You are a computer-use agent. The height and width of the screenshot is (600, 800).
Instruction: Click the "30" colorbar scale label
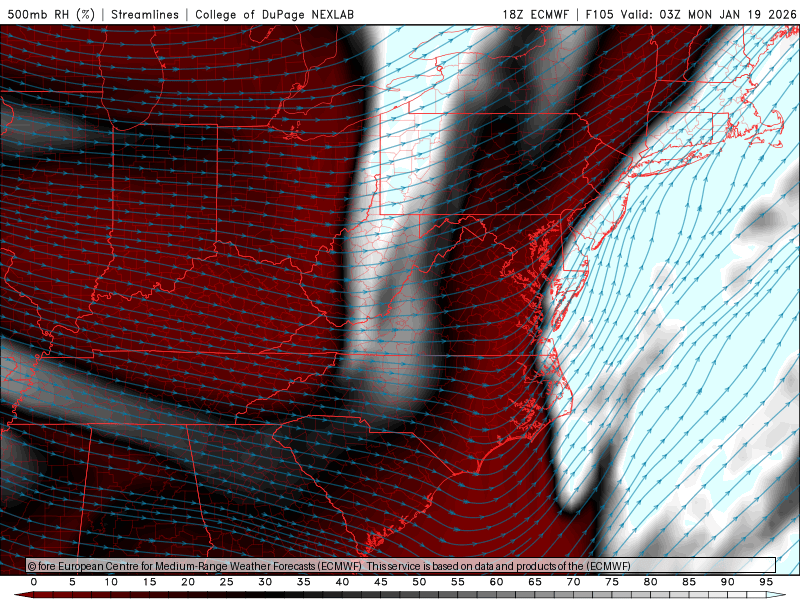tap(265, 582)
